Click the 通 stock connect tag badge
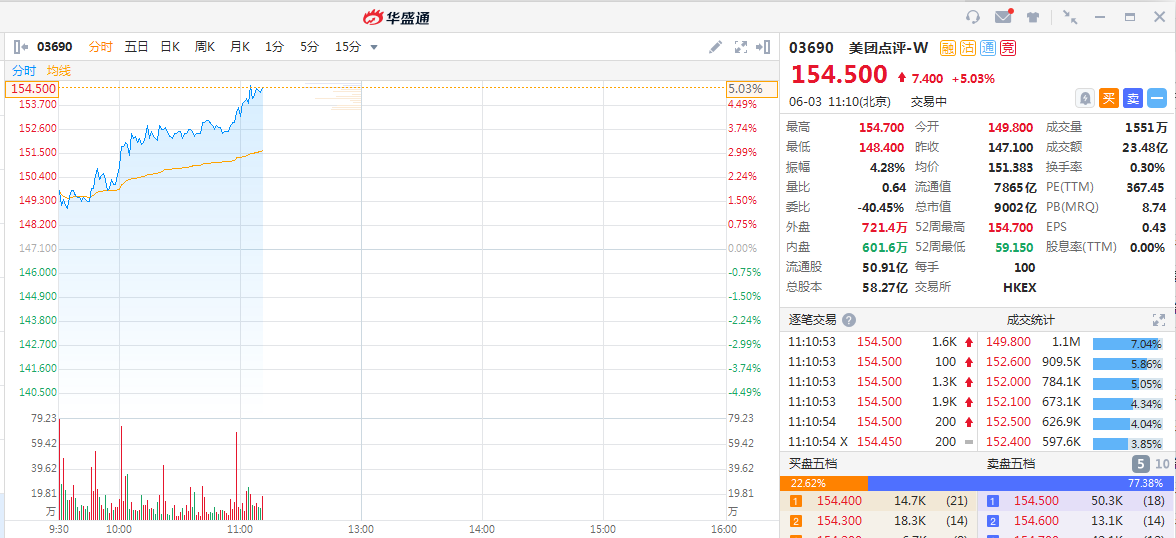 [x=988, y=48]
